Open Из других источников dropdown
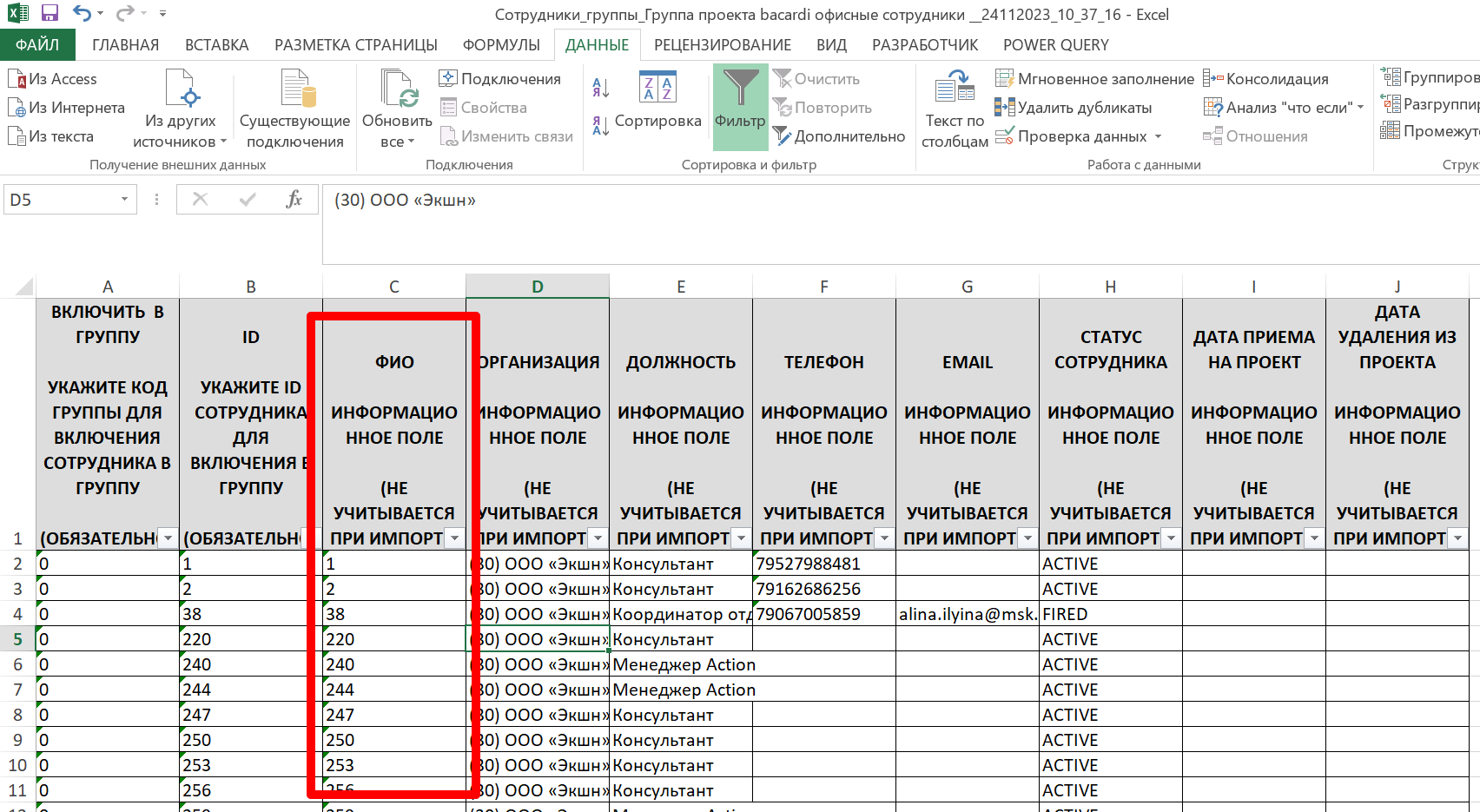This screenshot has height=812, width=1480. (x=180, y=109)
